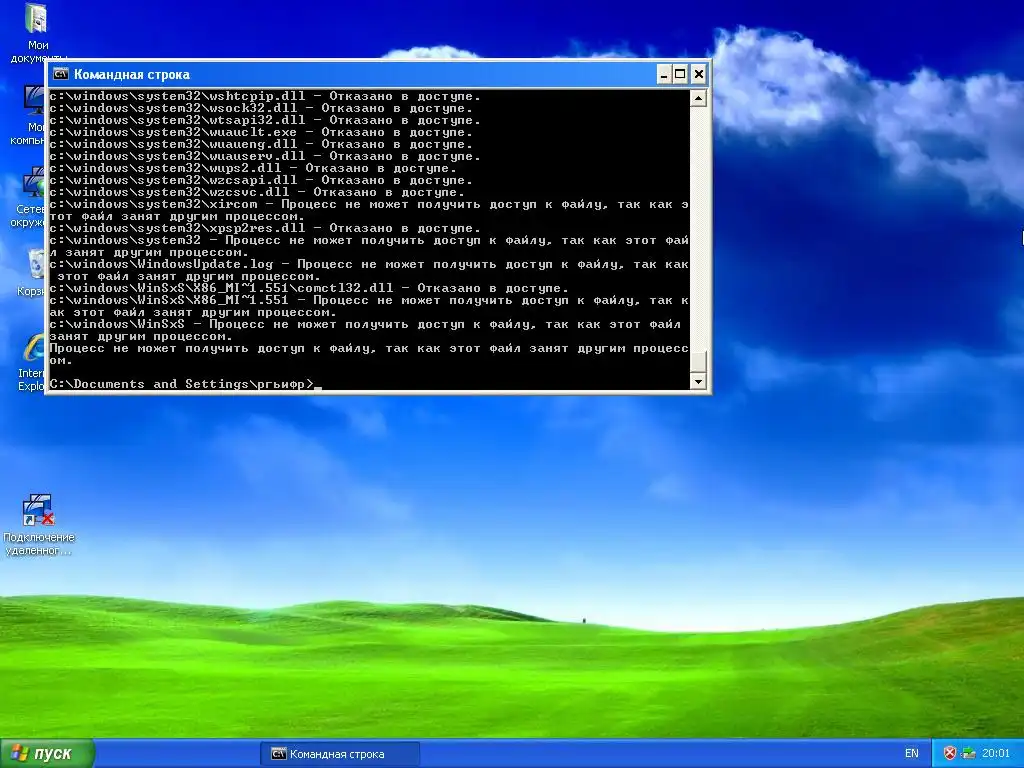Click the system32\xircom output line

pyautogui.click(x=369, y=210)
